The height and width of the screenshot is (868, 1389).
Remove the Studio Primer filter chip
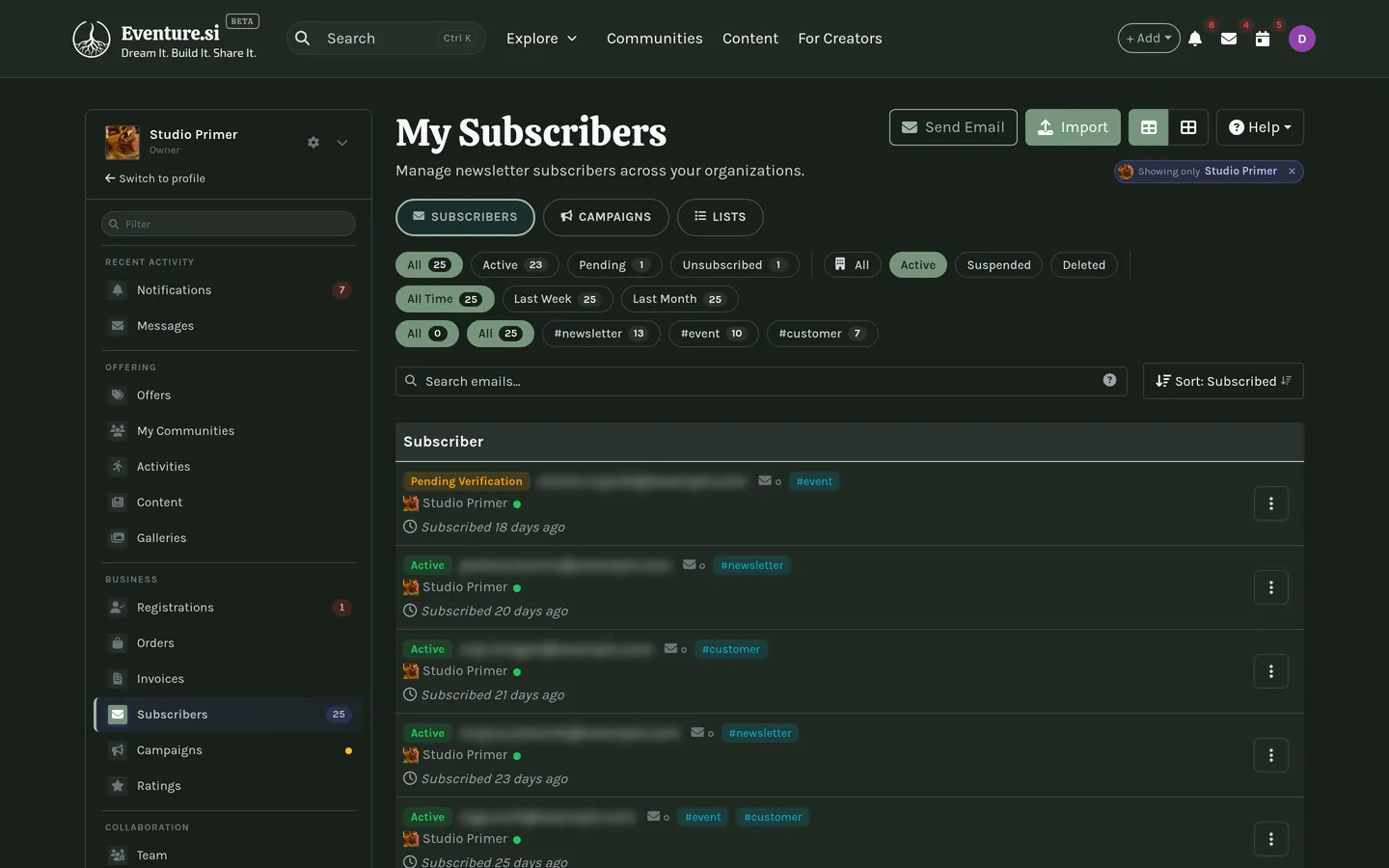(x=1292, y=171)
